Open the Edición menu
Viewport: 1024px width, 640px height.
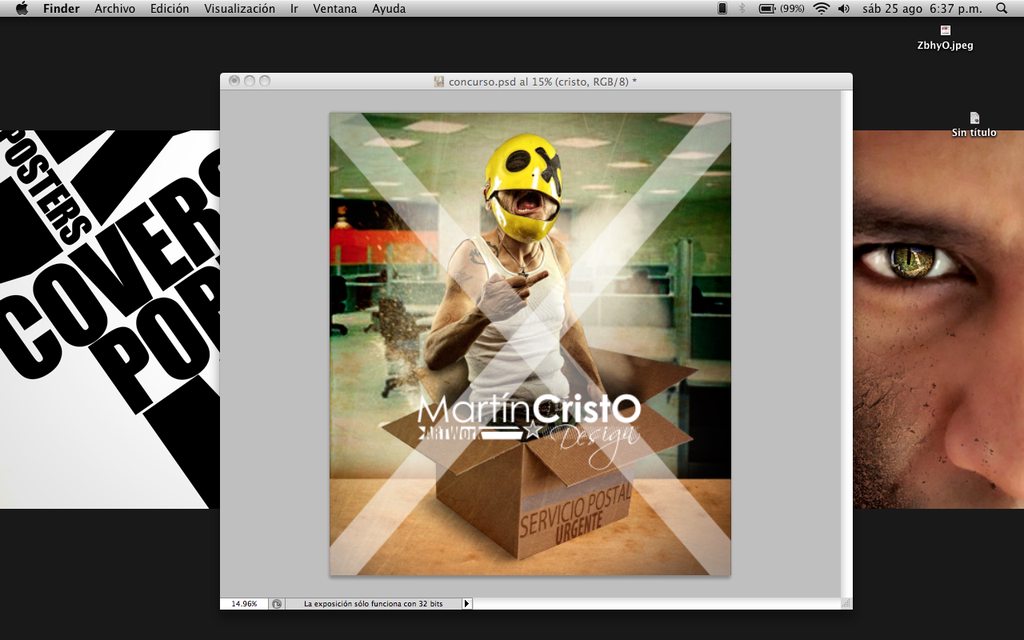pyautogui.click(x=169, y=8)
